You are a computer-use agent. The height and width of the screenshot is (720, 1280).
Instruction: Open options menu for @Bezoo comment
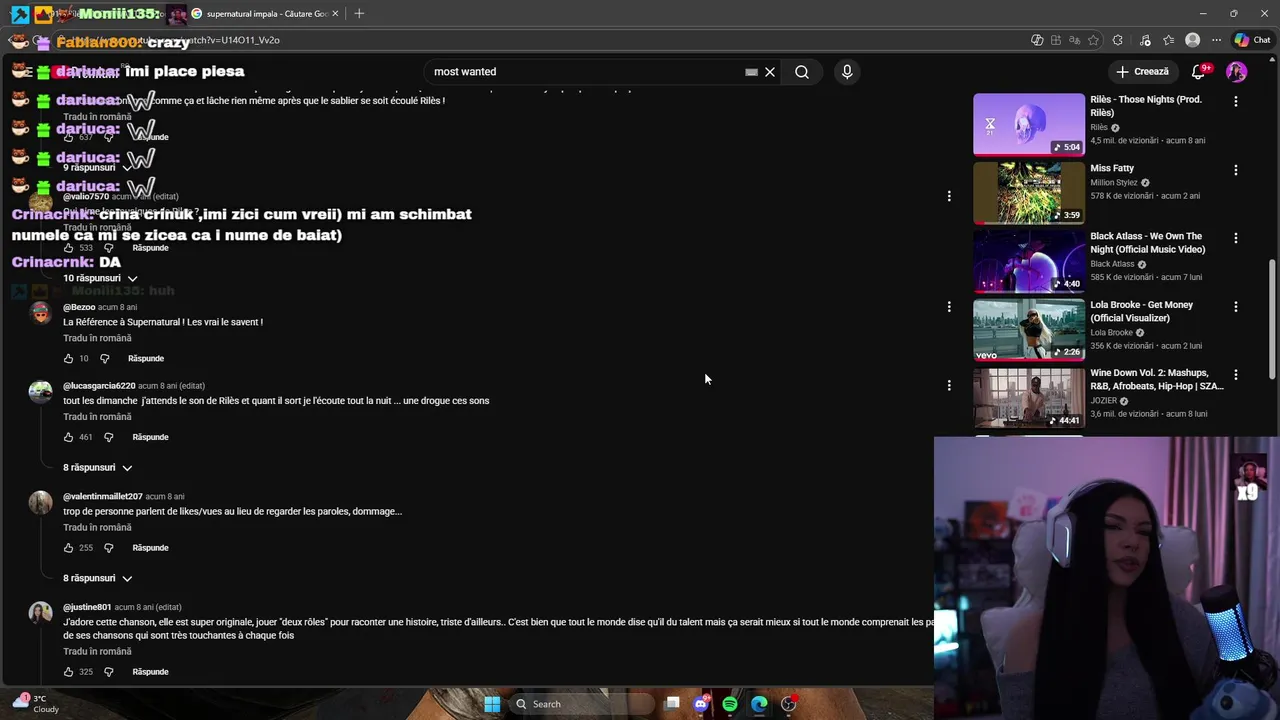[949, 307]
